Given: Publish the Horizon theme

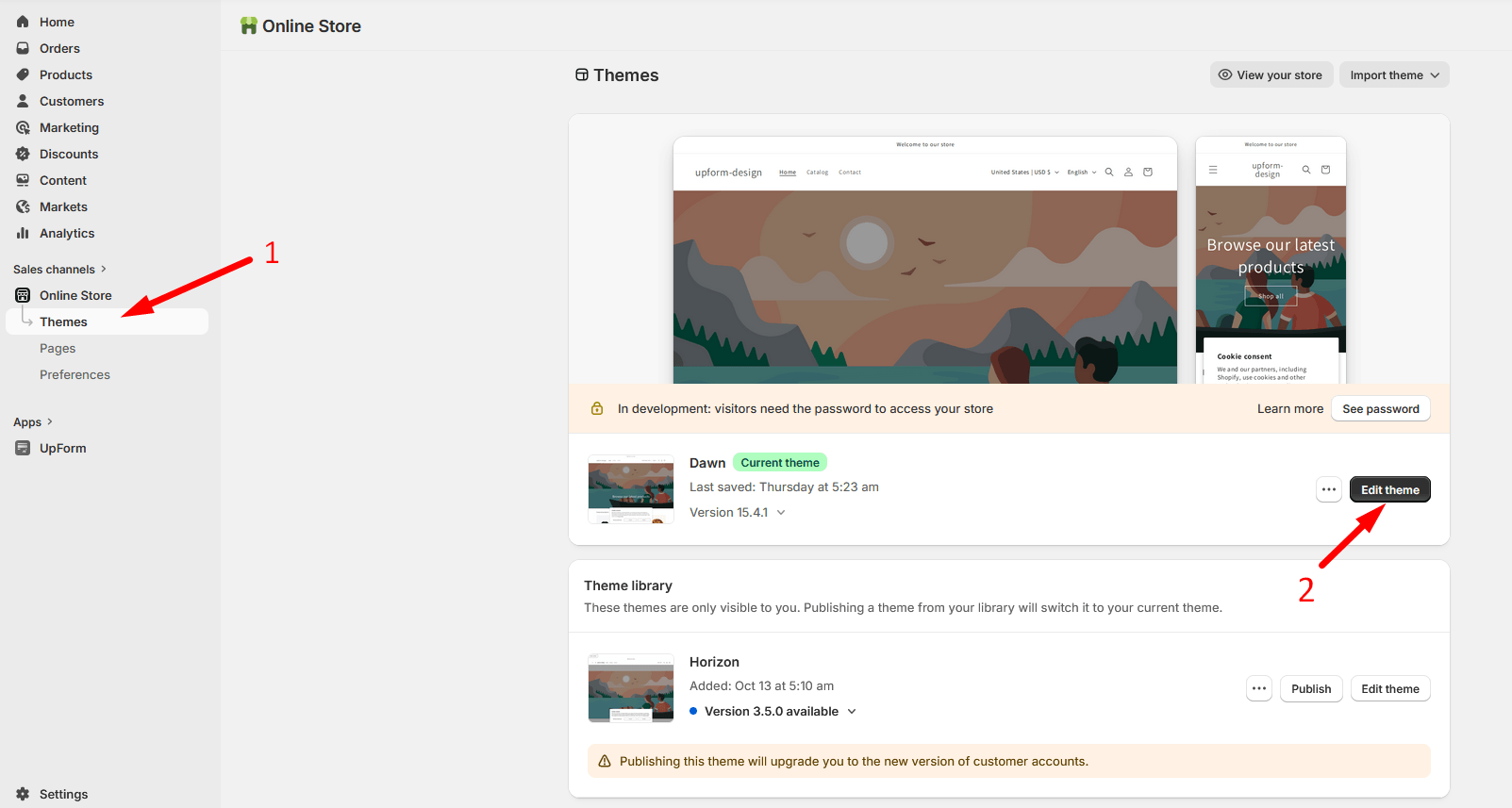Looking at the screenshot, I should (1311, 688).
